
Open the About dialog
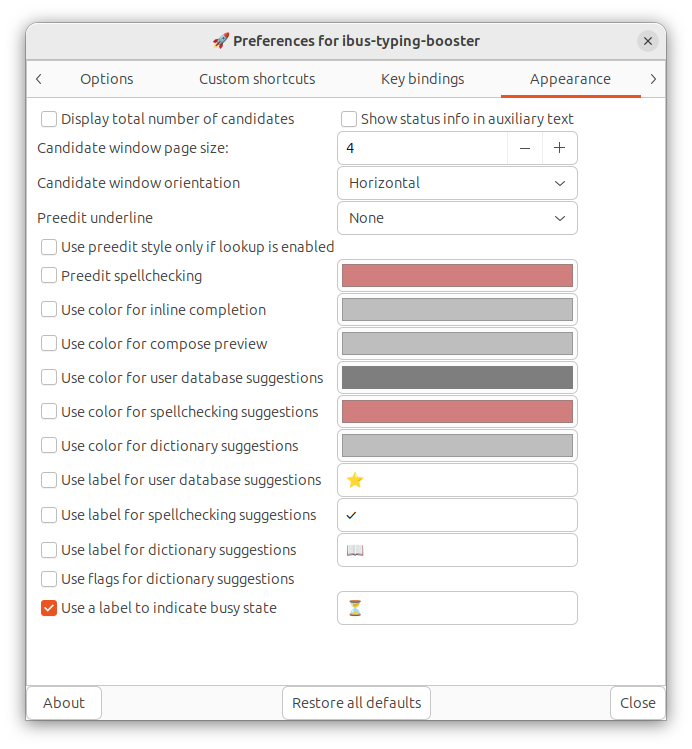click(x=64, y=703)
